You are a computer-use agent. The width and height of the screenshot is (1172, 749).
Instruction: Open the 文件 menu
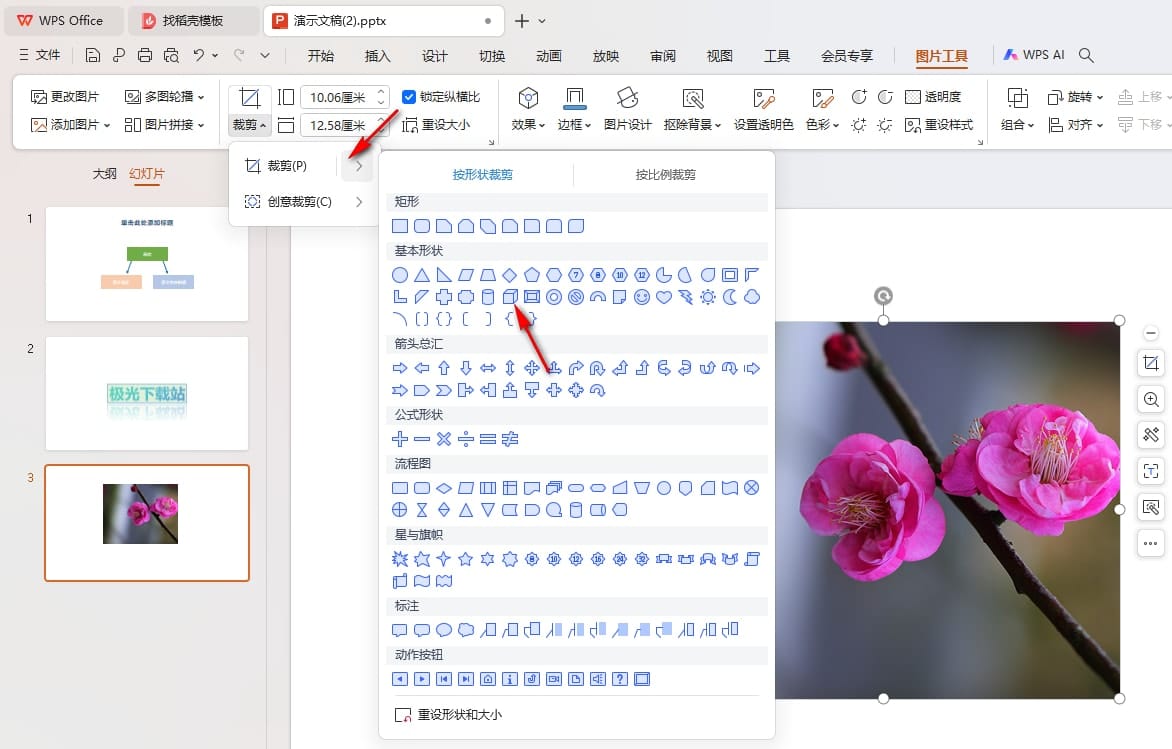tap(40, 55)
